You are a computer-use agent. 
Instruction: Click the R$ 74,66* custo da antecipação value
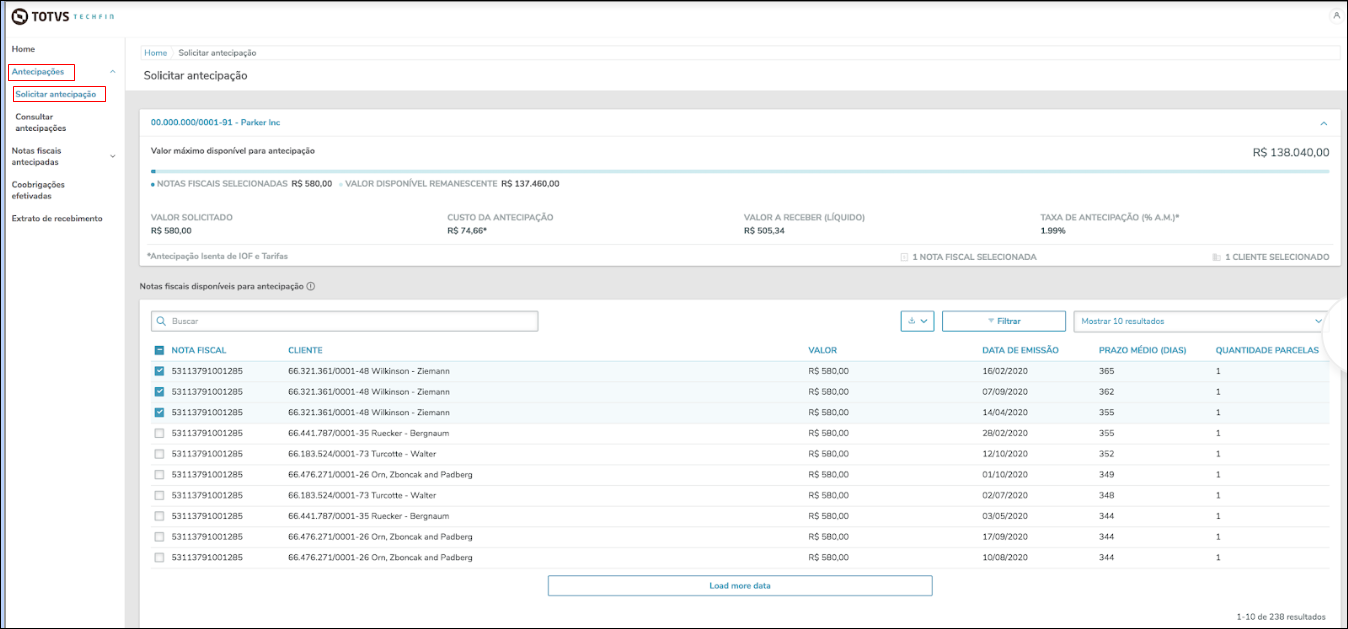(x=467, y=231)
